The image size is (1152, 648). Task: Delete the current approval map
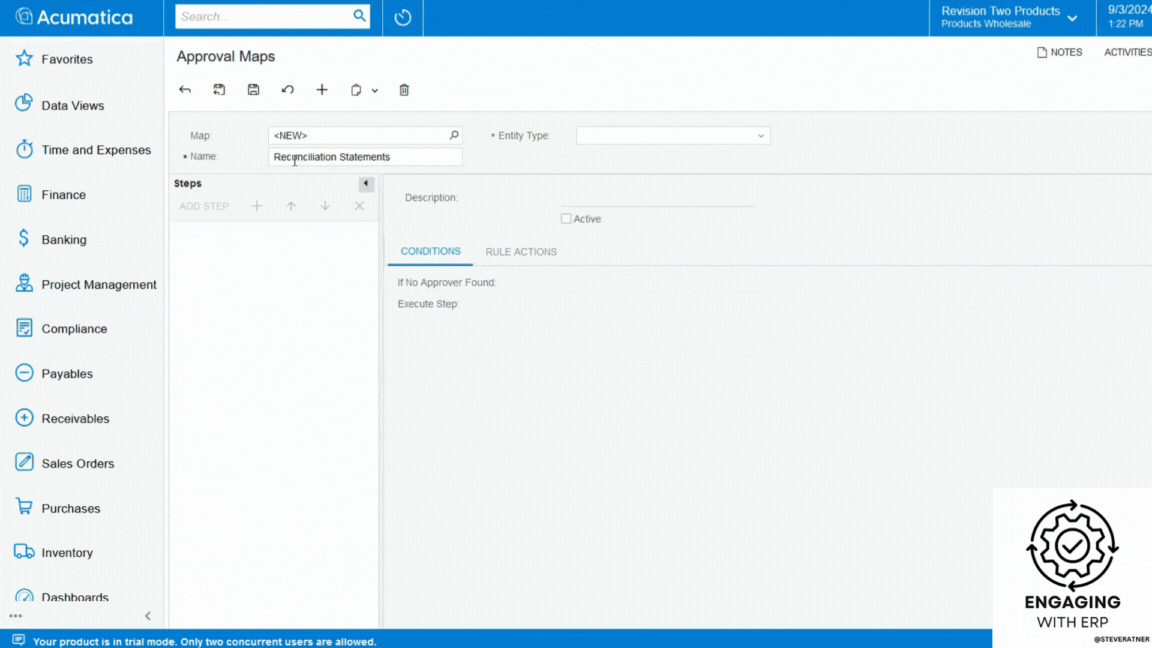404,90
